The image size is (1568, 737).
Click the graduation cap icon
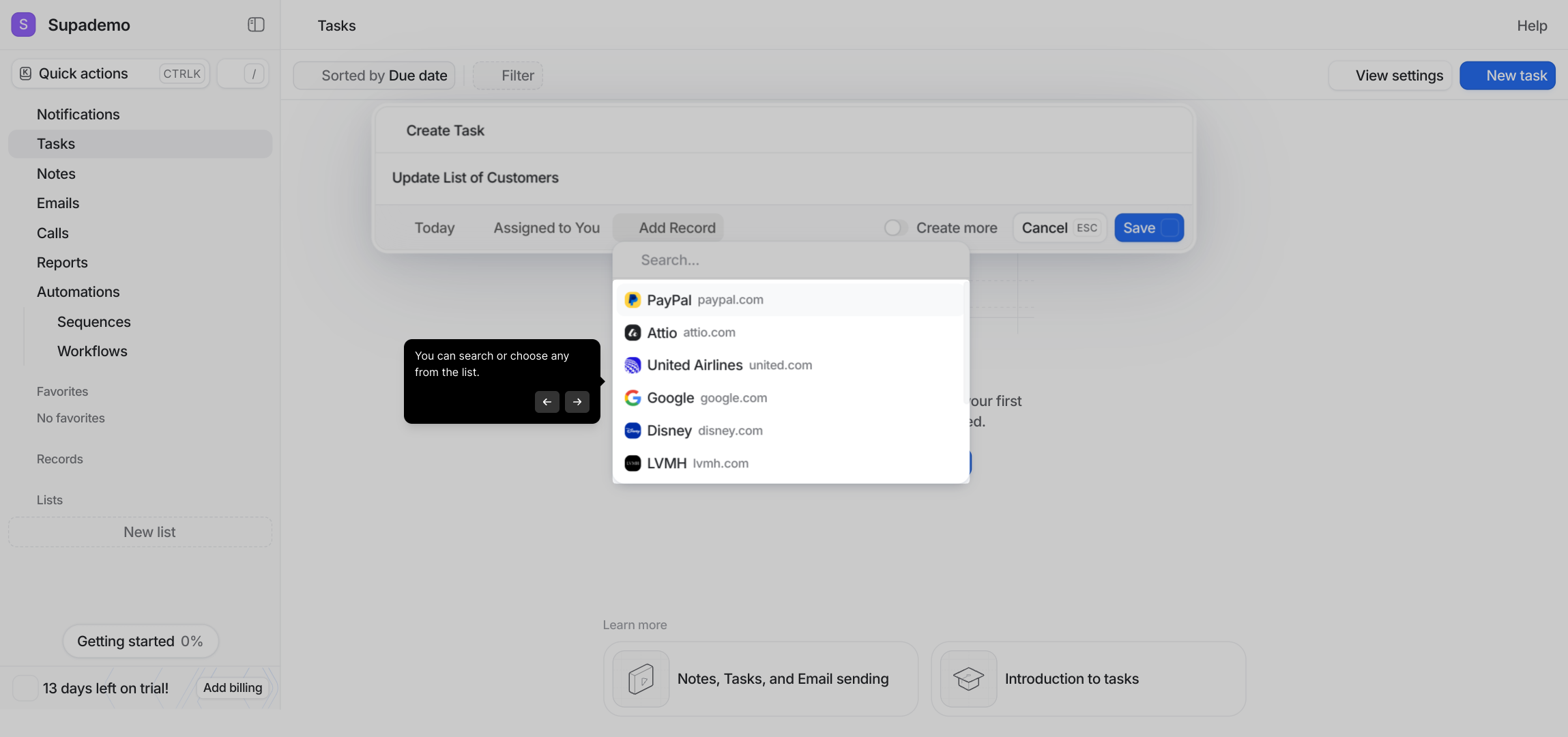click(x=968, y=679)
